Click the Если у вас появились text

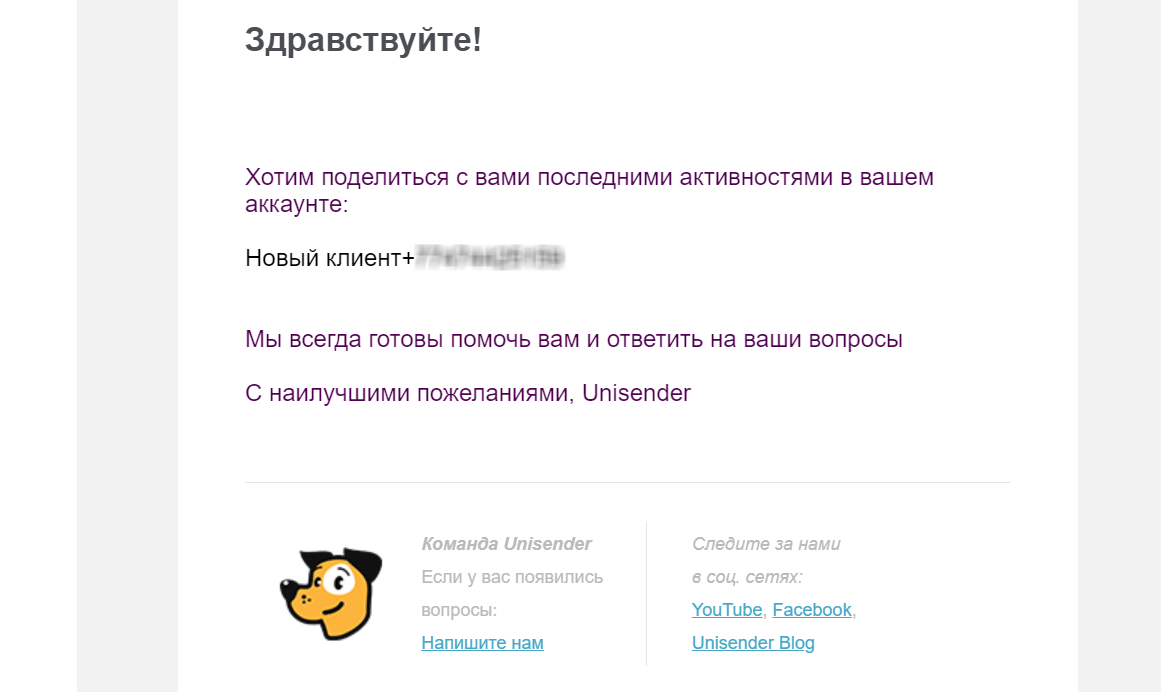pyautogui.click(x=512, y=577)
